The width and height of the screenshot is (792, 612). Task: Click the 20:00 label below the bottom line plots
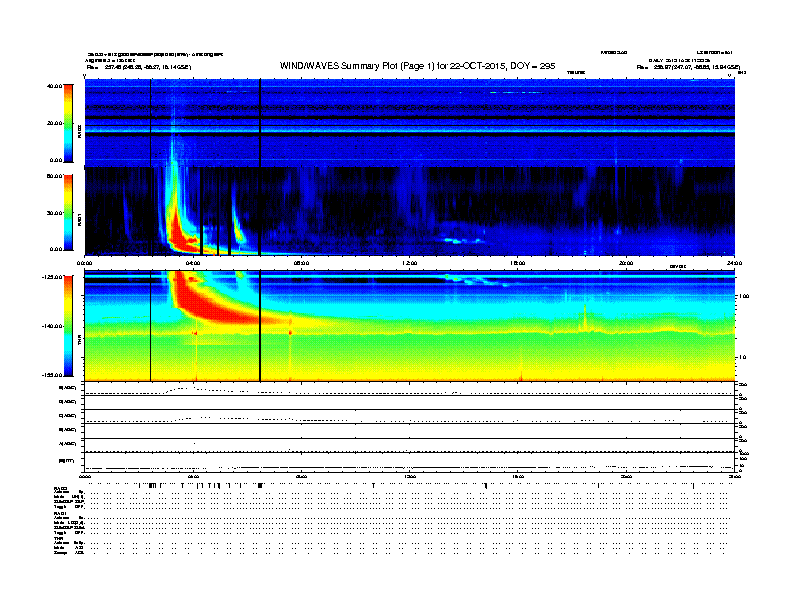tap(626, 476)
